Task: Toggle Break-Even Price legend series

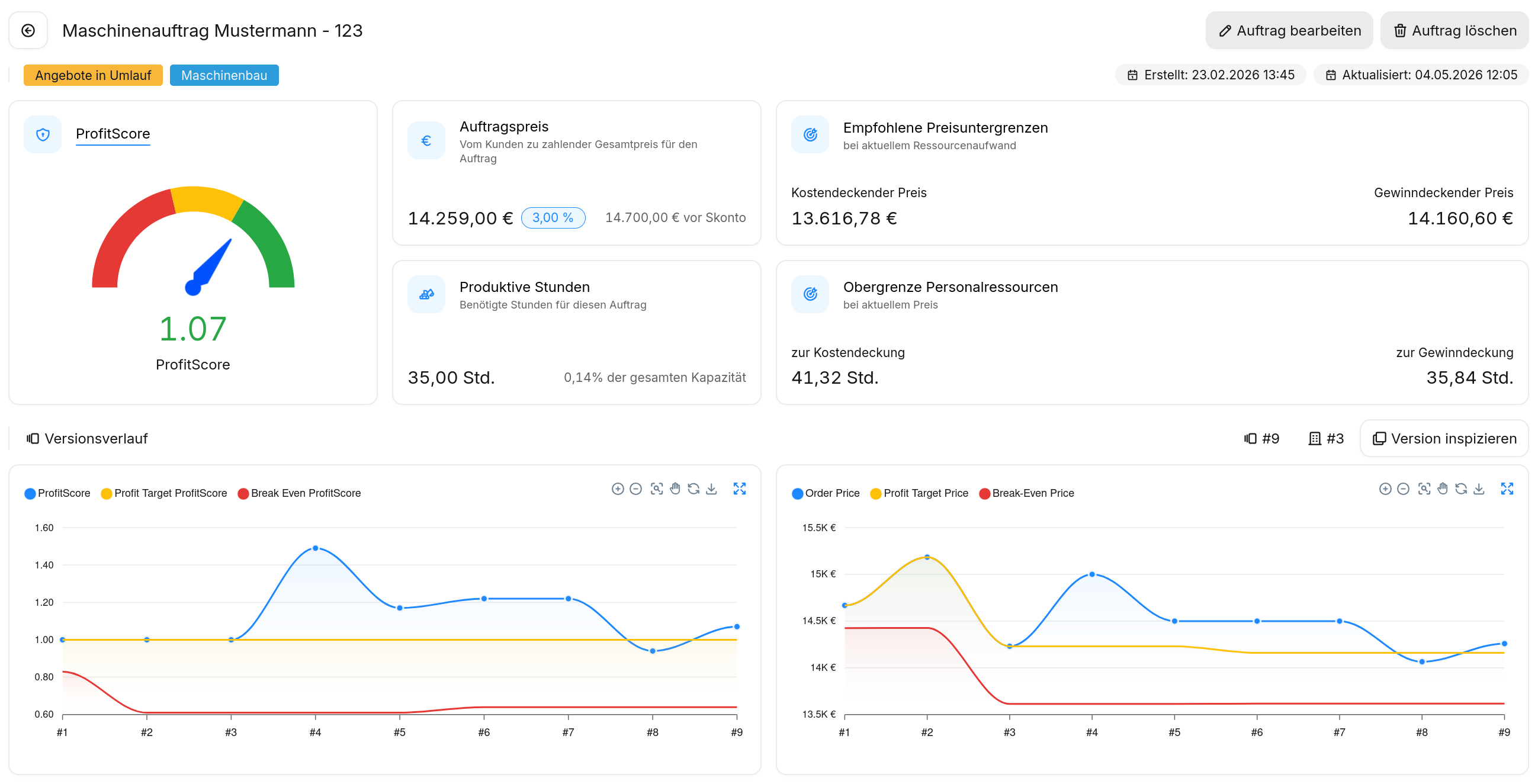Action: pos(1026,493)
